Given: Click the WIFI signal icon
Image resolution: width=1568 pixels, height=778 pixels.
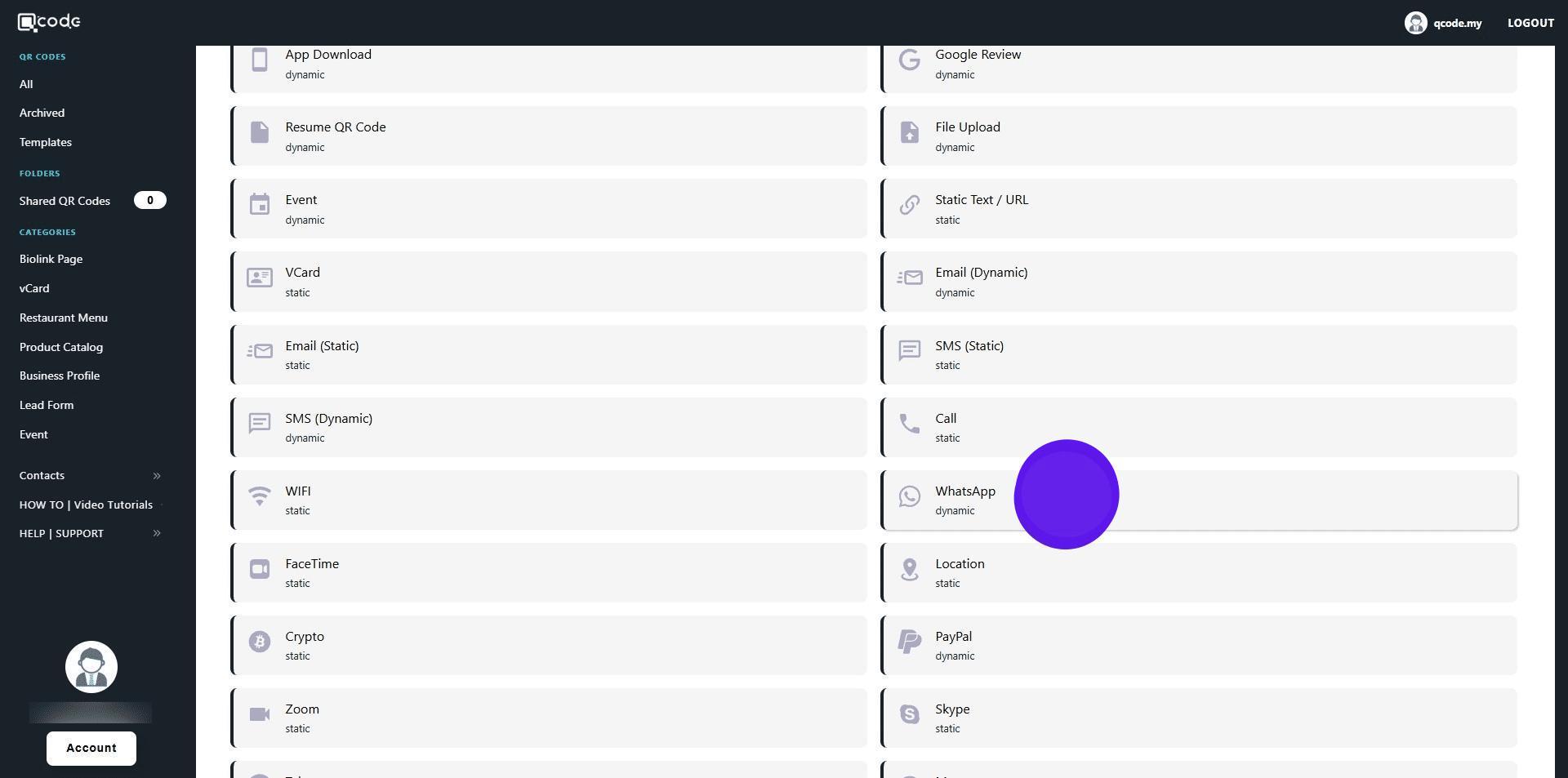Looking at the screenshot, I should pos(260,496).
